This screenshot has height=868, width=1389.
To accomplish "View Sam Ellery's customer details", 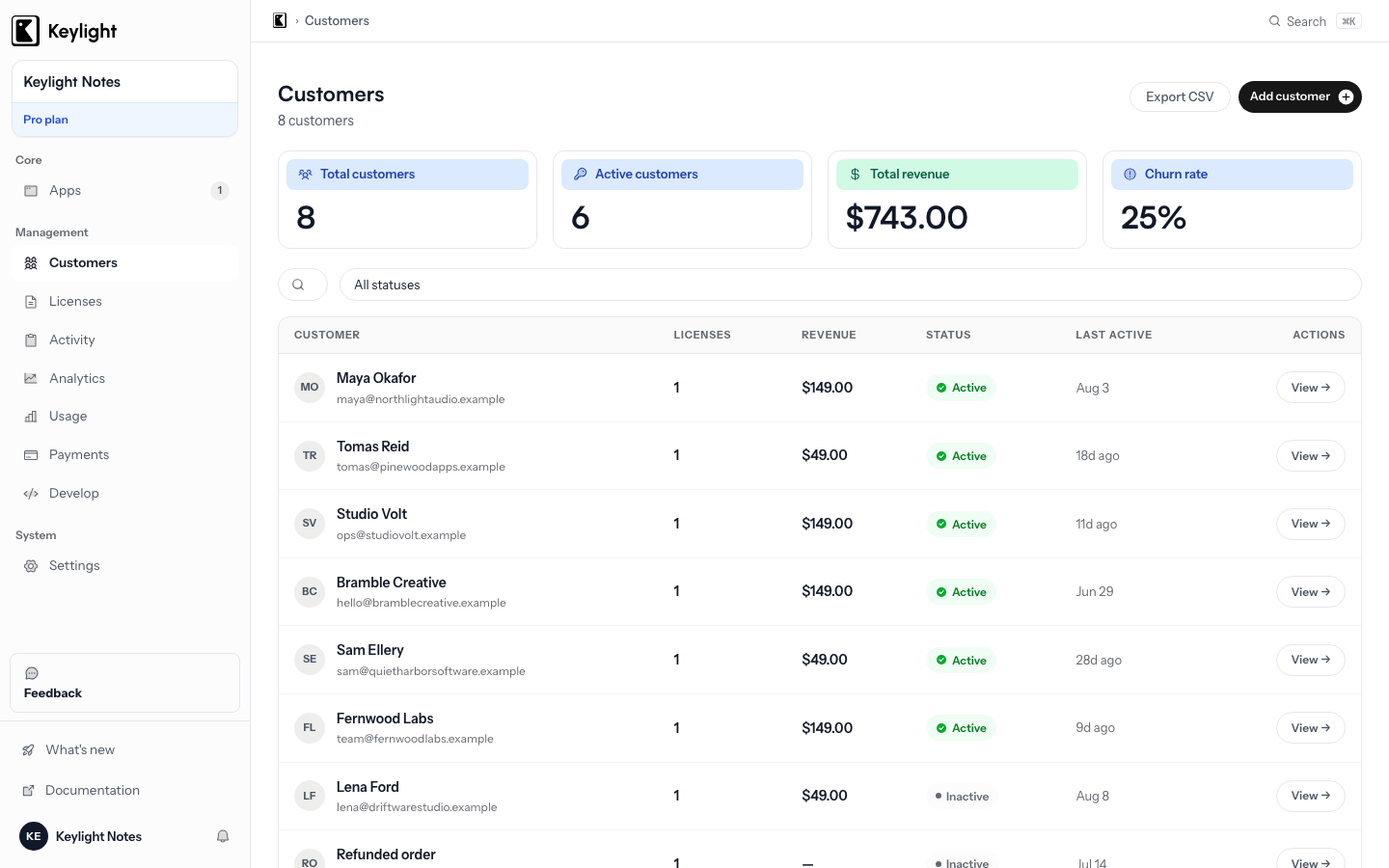I will point(1310,660).
